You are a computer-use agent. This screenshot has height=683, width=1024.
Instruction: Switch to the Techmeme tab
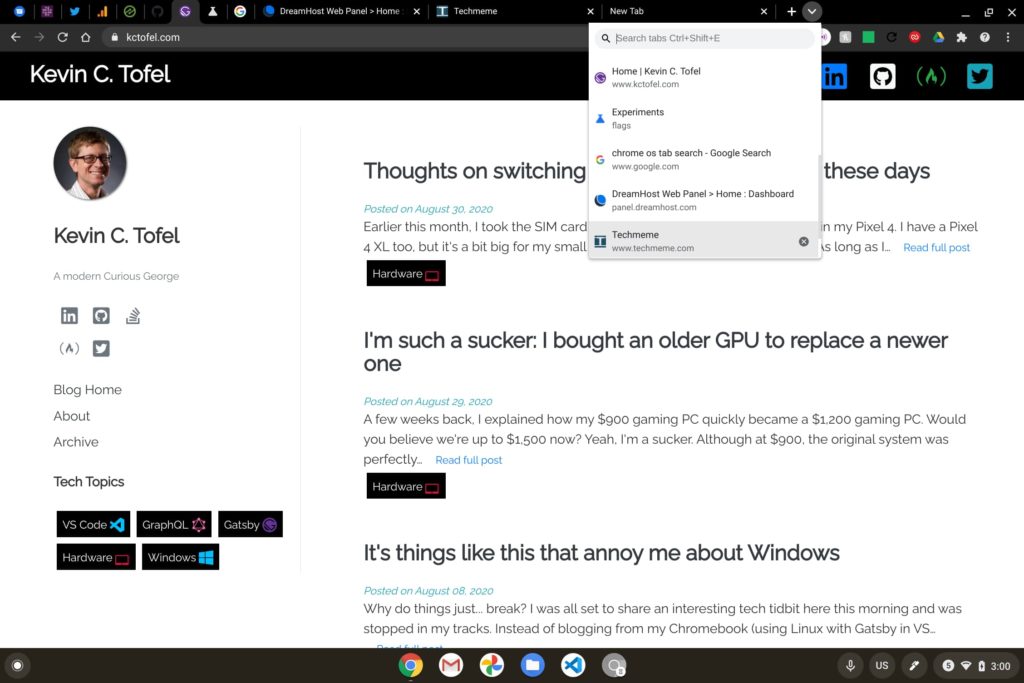[515, 11]
